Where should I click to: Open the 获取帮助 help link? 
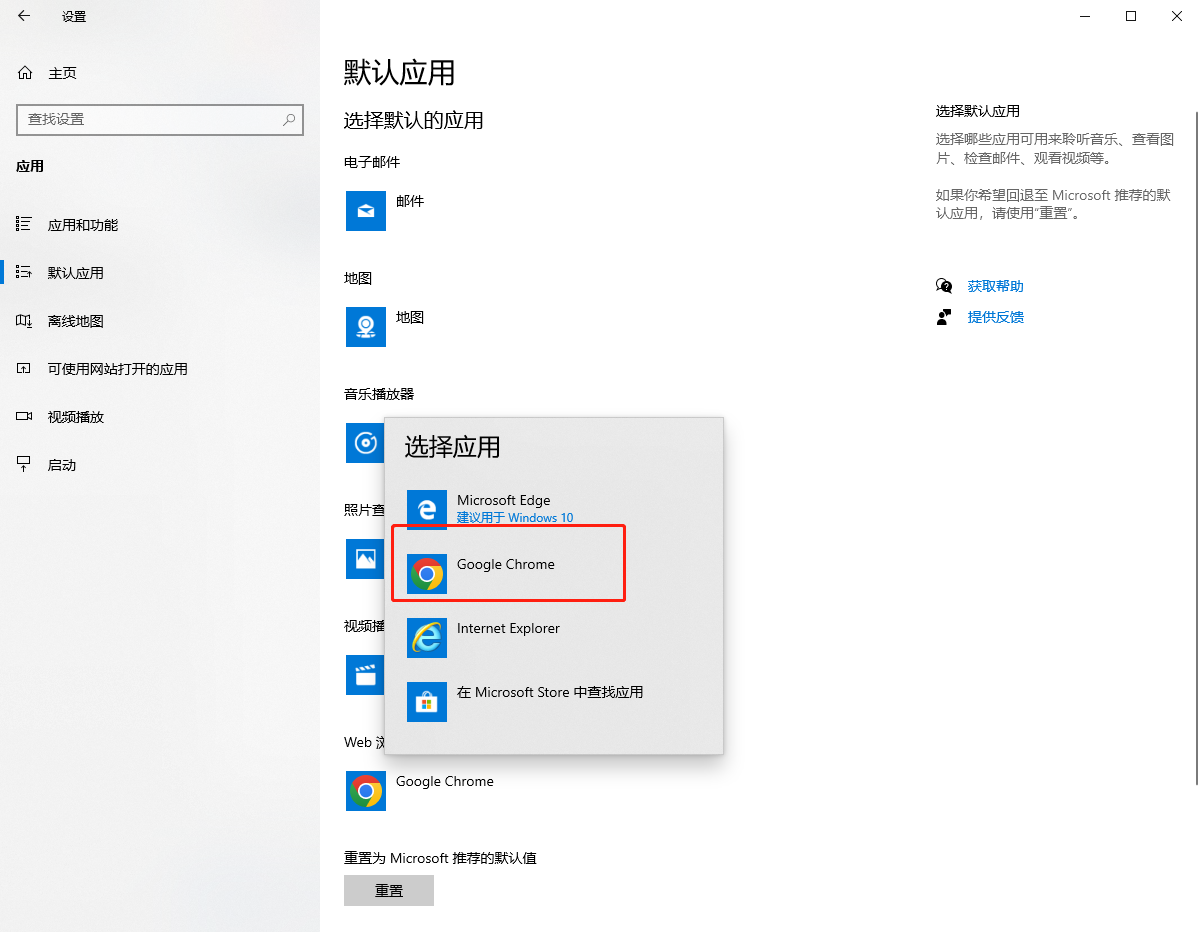pyautogui.click(x=995, y=286)
